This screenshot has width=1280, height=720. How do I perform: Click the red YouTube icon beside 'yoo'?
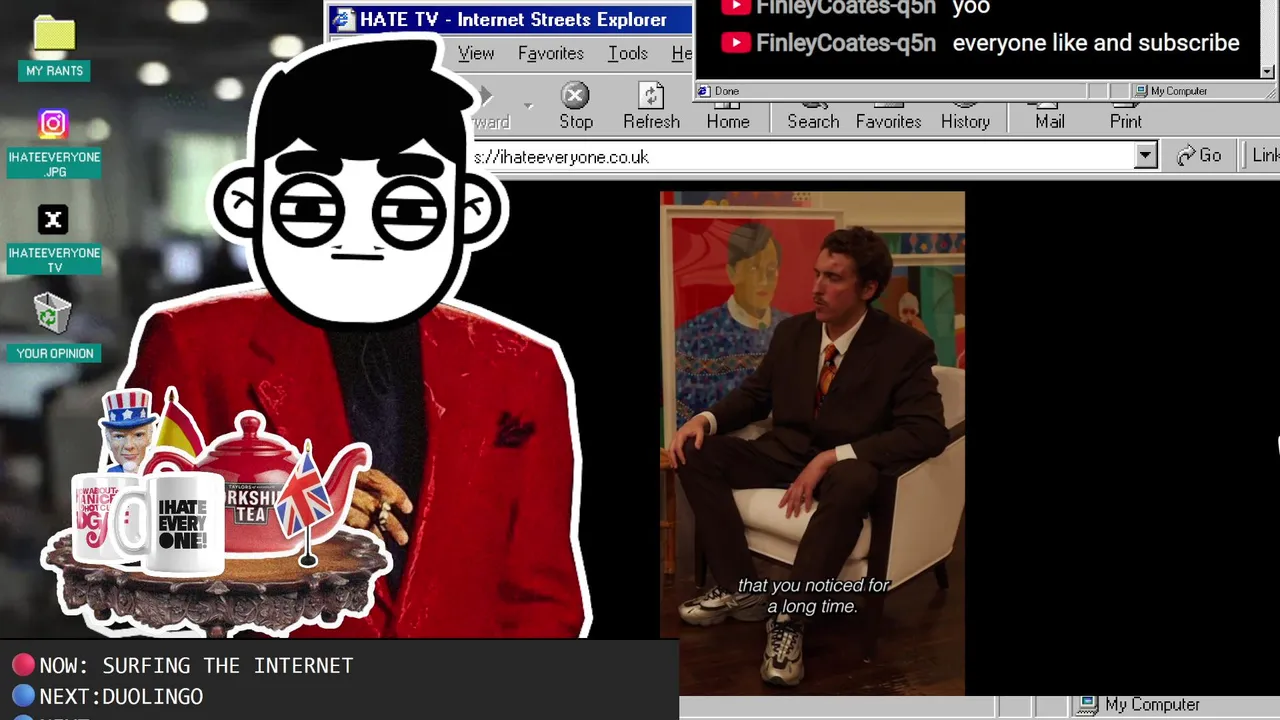(x=735, y=7)
